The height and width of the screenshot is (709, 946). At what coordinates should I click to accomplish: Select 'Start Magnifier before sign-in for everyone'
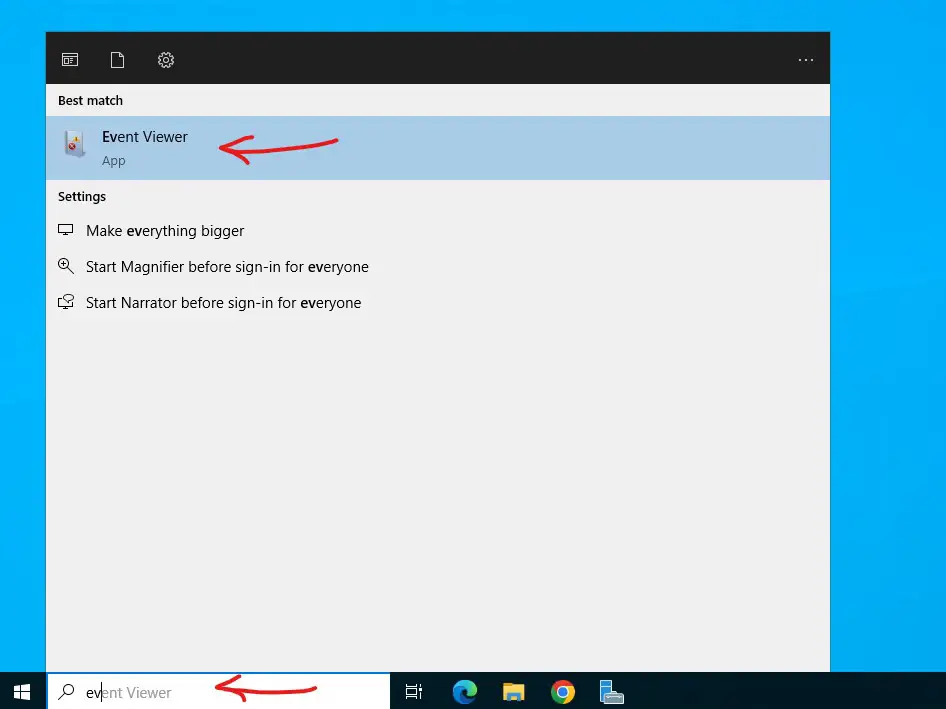227,267
